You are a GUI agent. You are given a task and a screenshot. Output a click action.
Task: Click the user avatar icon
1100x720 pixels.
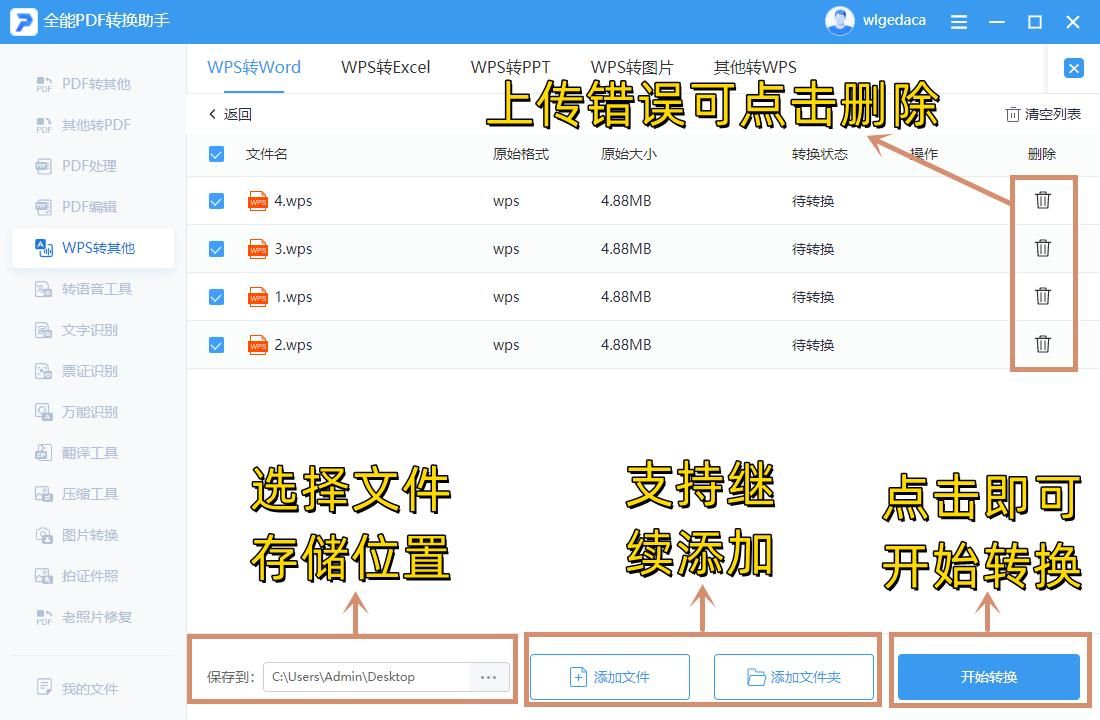tap(840, 21)
